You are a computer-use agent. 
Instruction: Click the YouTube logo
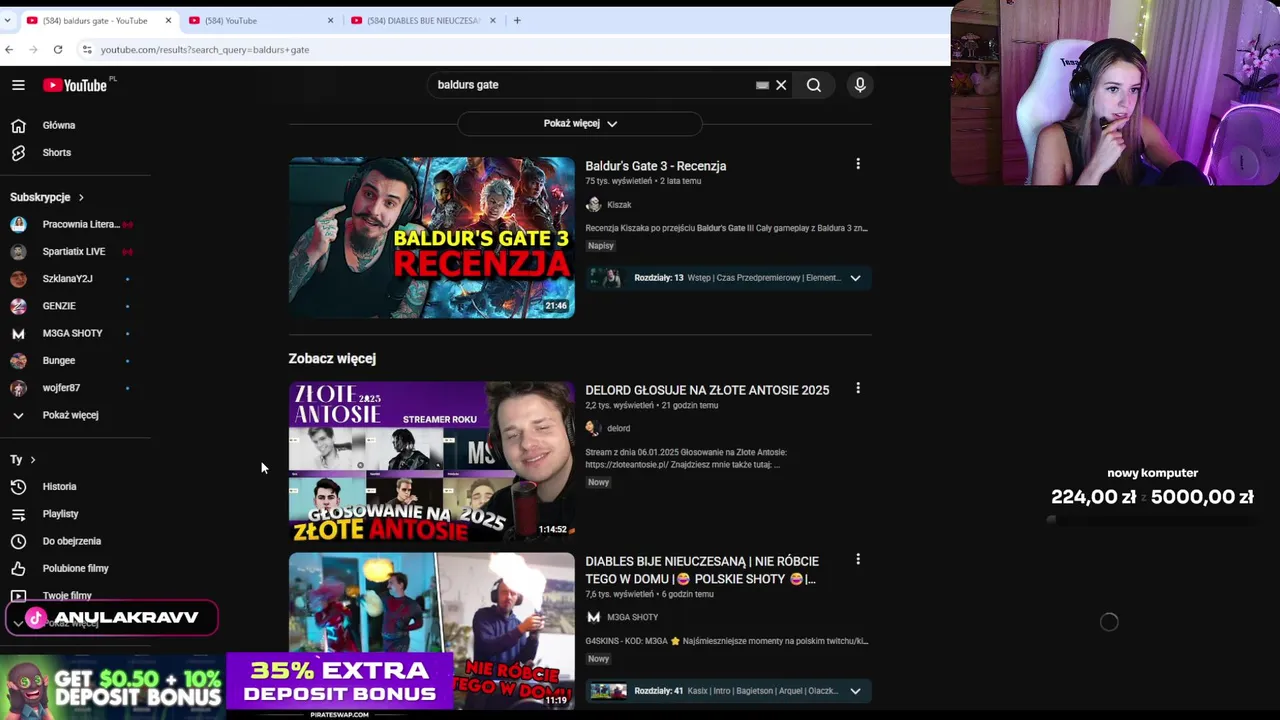(75, 86)
